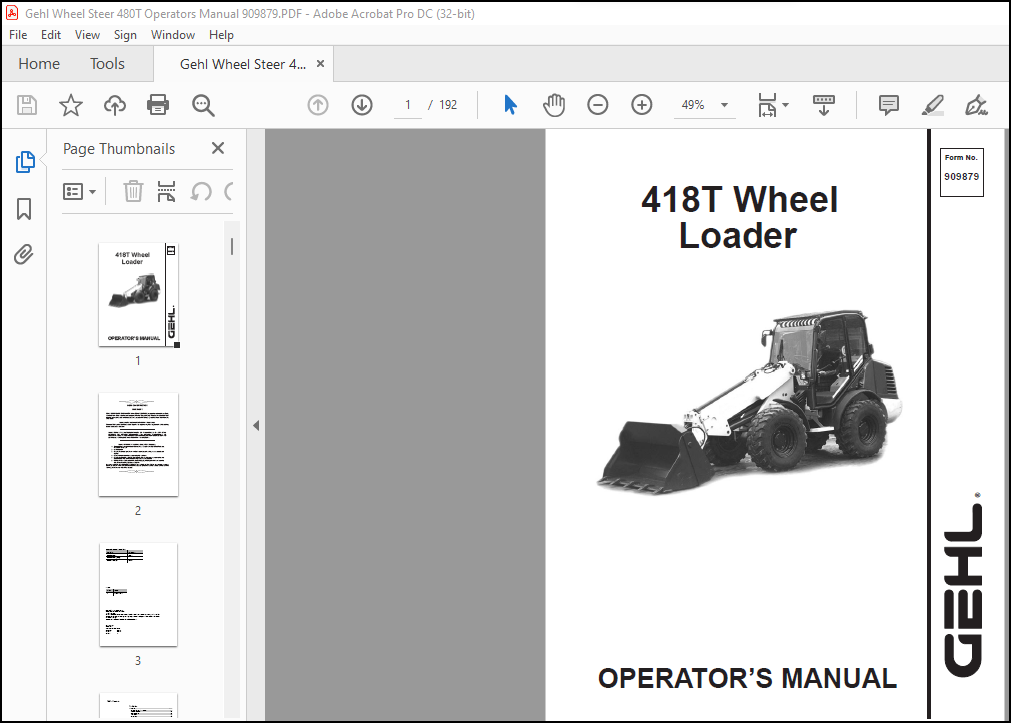Add document to Starred with star icon
Image resolution: width=1011 pixels, height=723 pixels.
point(71,104)
